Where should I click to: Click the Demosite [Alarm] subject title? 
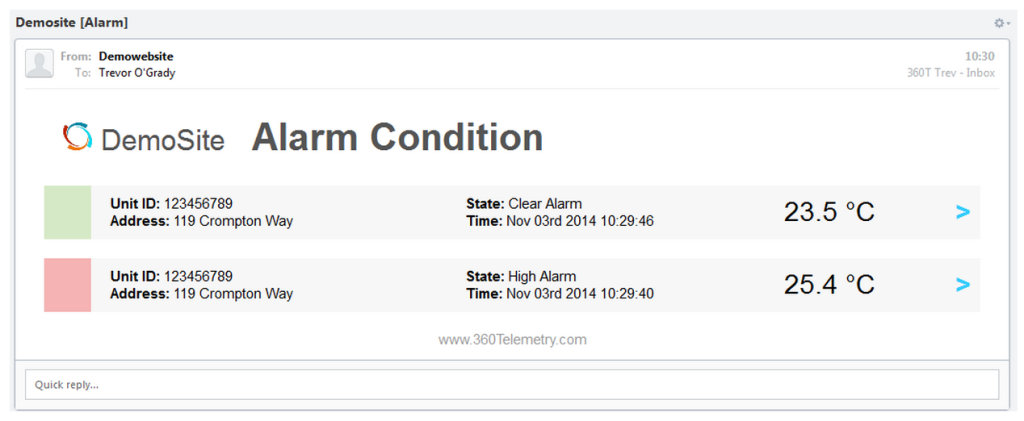(72, 23)
